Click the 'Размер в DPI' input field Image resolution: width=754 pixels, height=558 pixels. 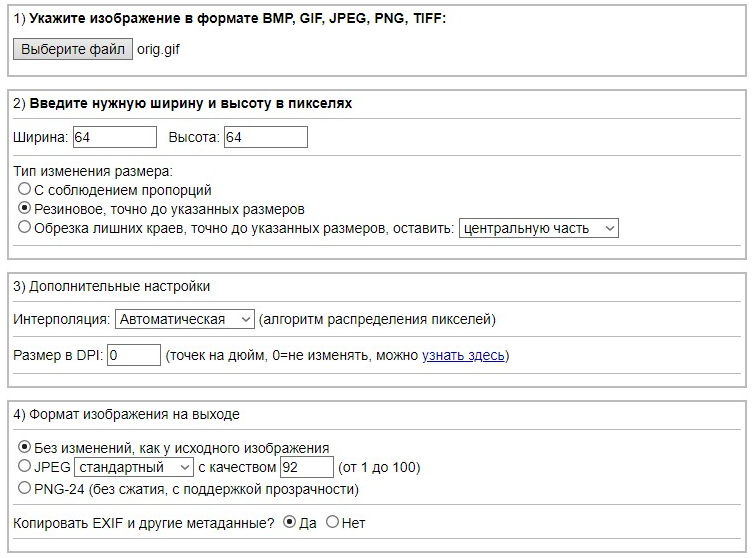point(134,355)
